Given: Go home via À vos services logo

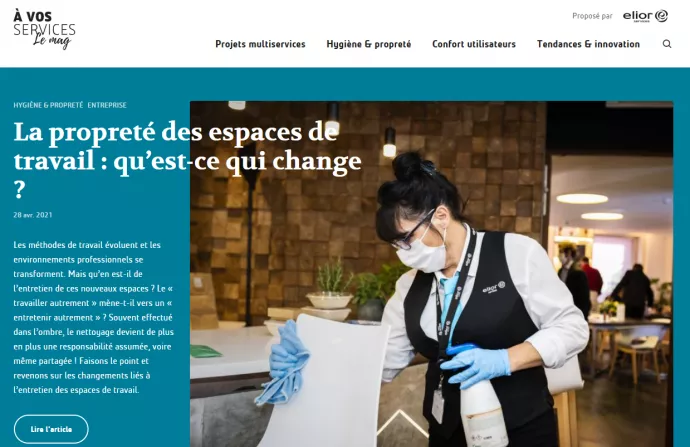Looking at the screenshot, I should click(x=44, y=28).
